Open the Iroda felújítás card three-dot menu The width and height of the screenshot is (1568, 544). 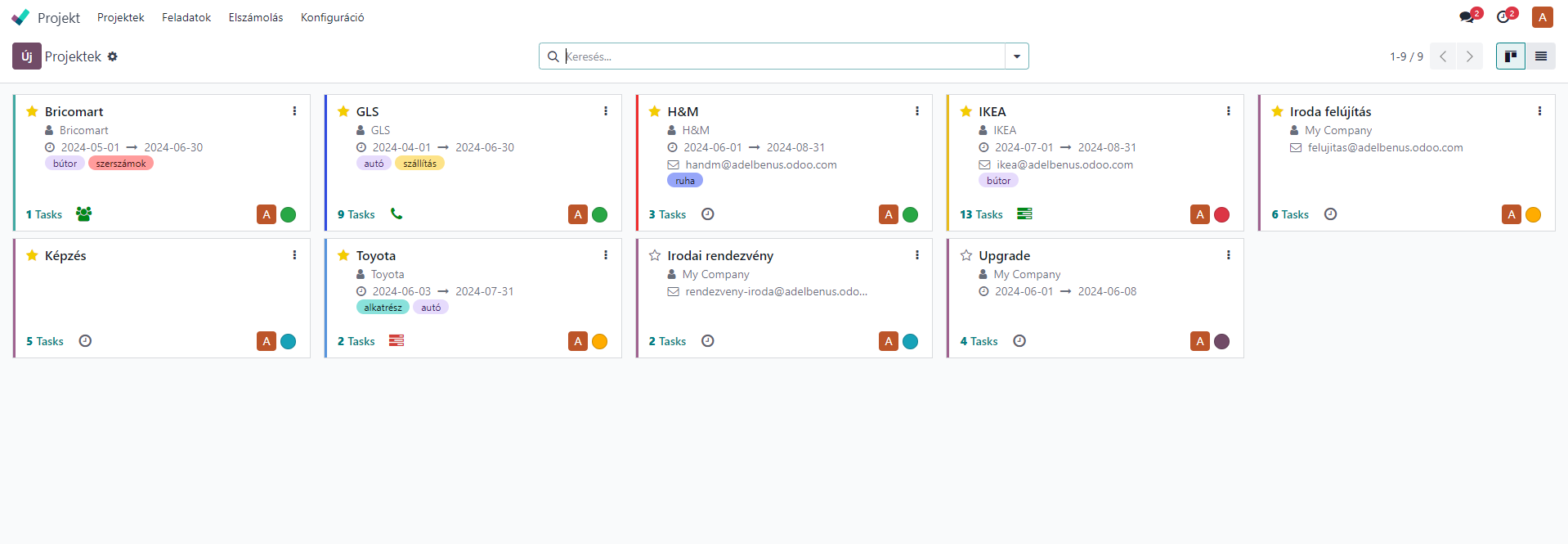click(1540, 111)
